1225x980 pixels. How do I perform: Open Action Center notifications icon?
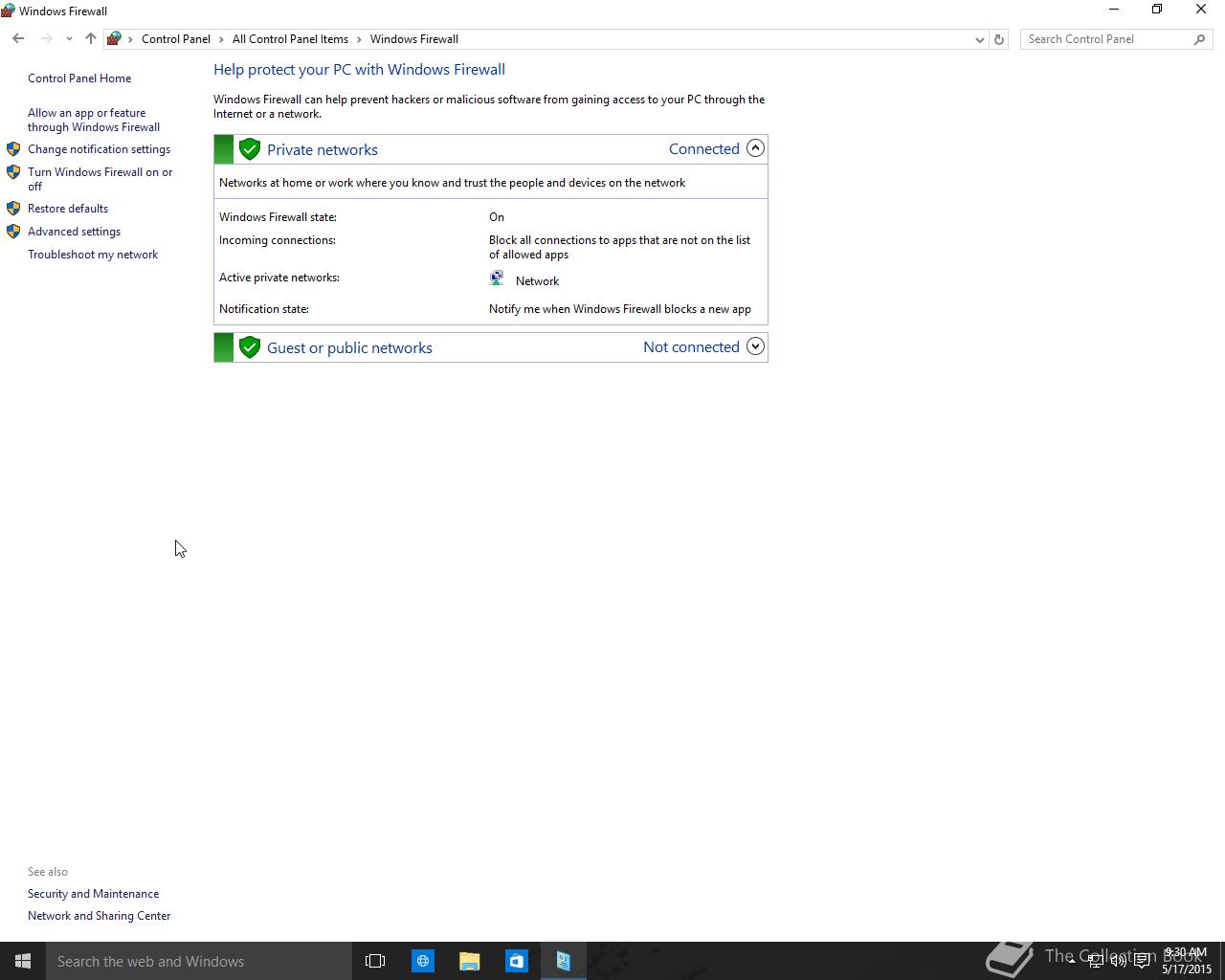coord(1142,961)
